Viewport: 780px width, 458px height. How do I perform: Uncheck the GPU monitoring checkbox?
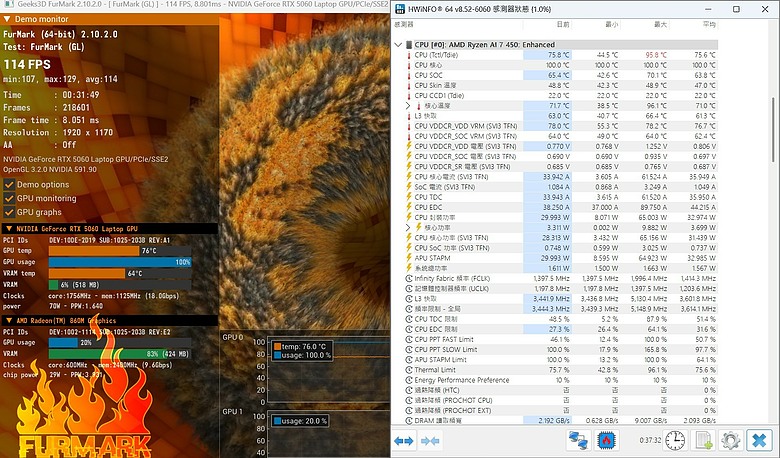point(9,198)
